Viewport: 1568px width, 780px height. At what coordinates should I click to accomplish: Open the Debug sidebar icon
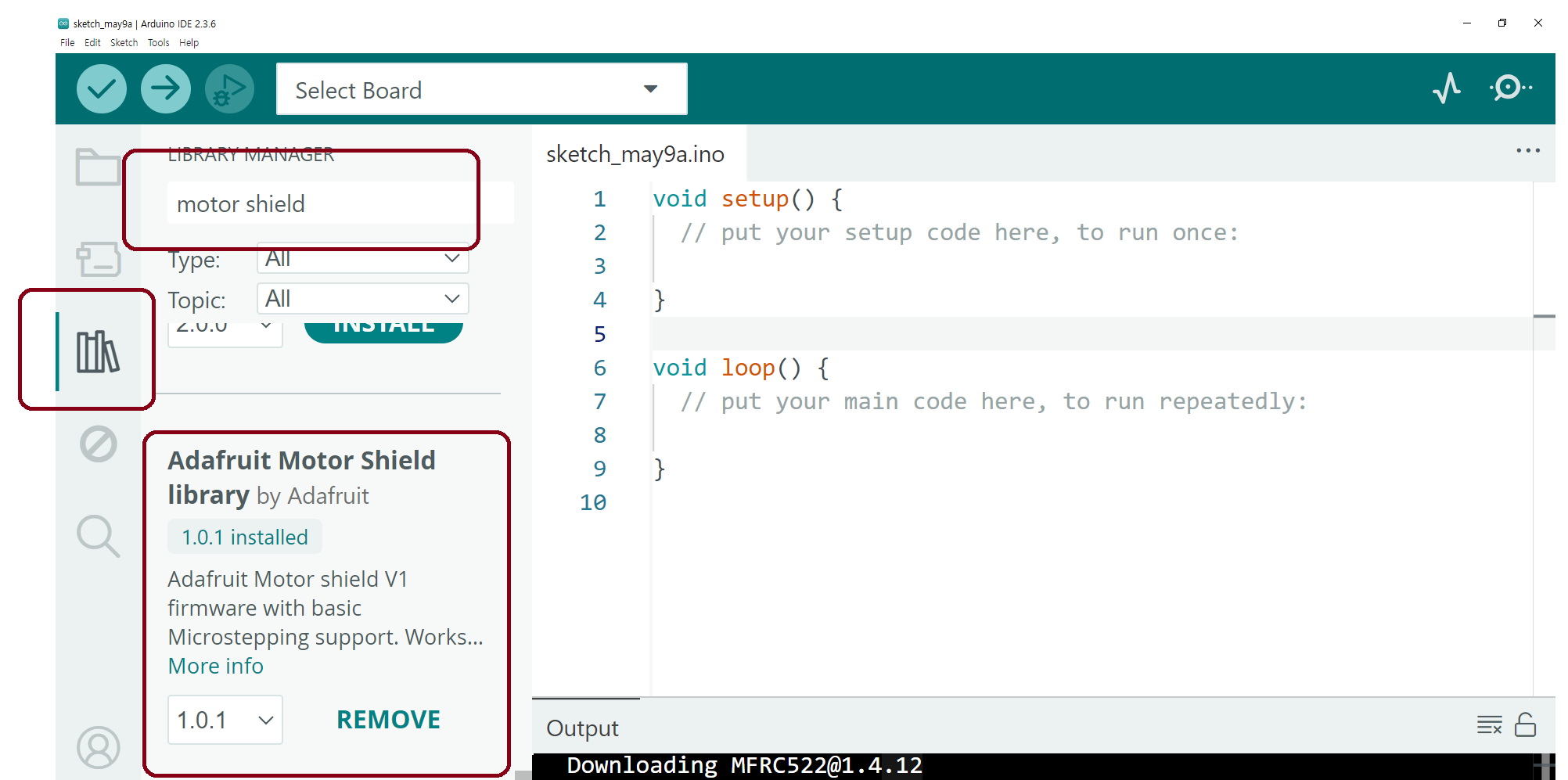point(99,444)
